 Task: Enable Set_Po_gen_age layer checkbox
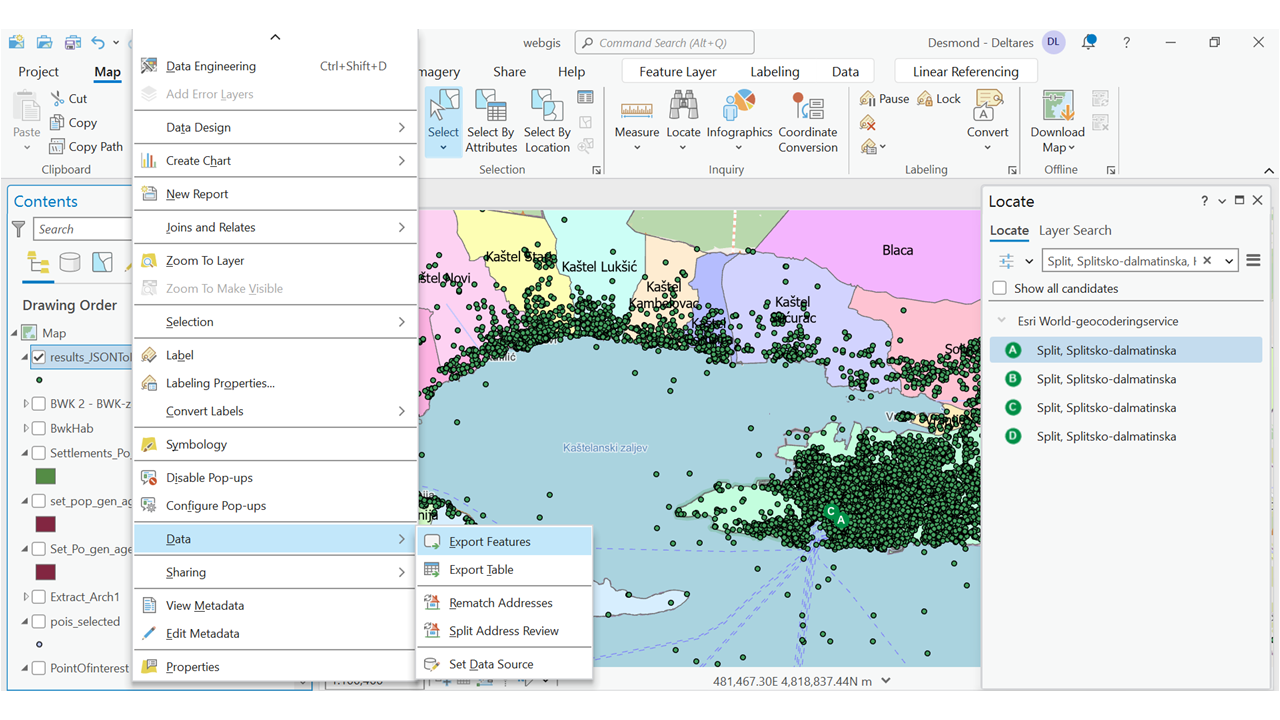point(39,549)
